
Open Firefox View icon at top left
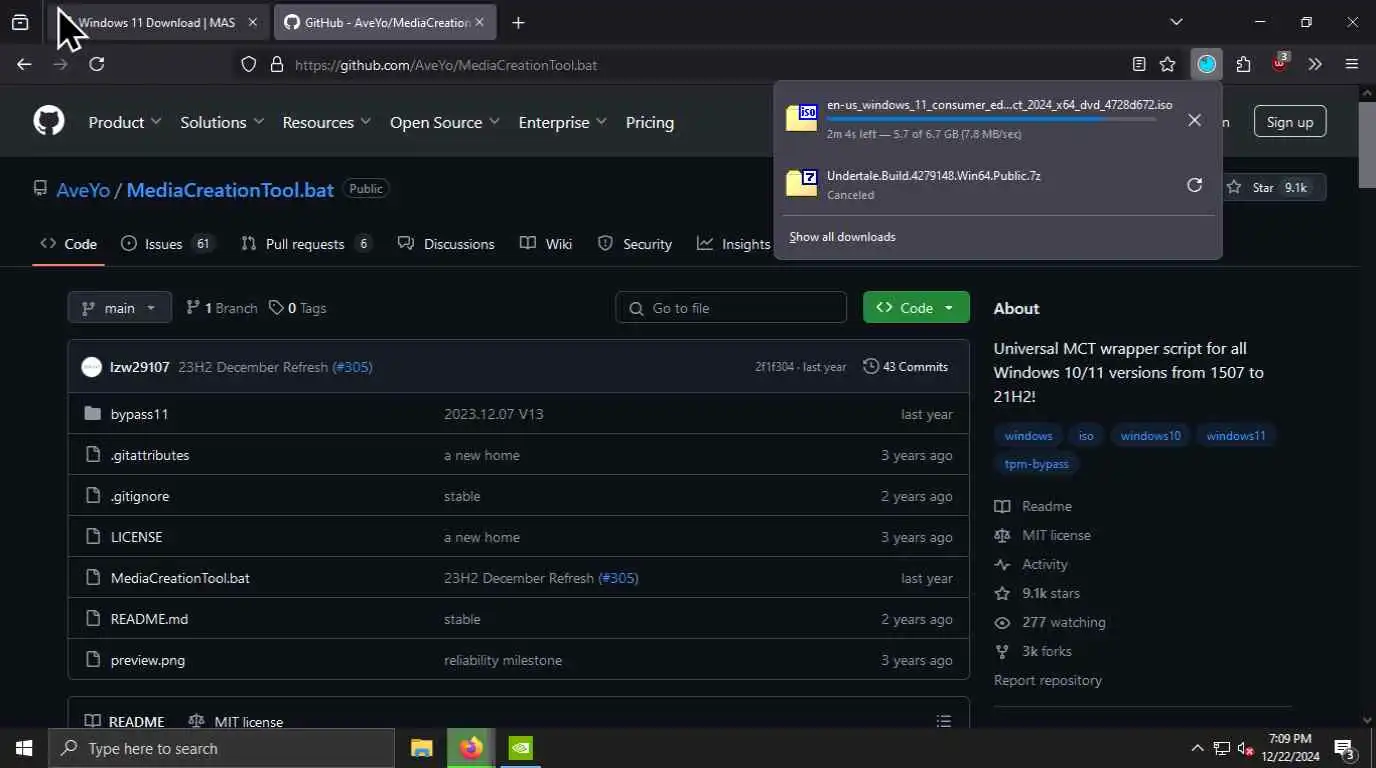[20, 22]
